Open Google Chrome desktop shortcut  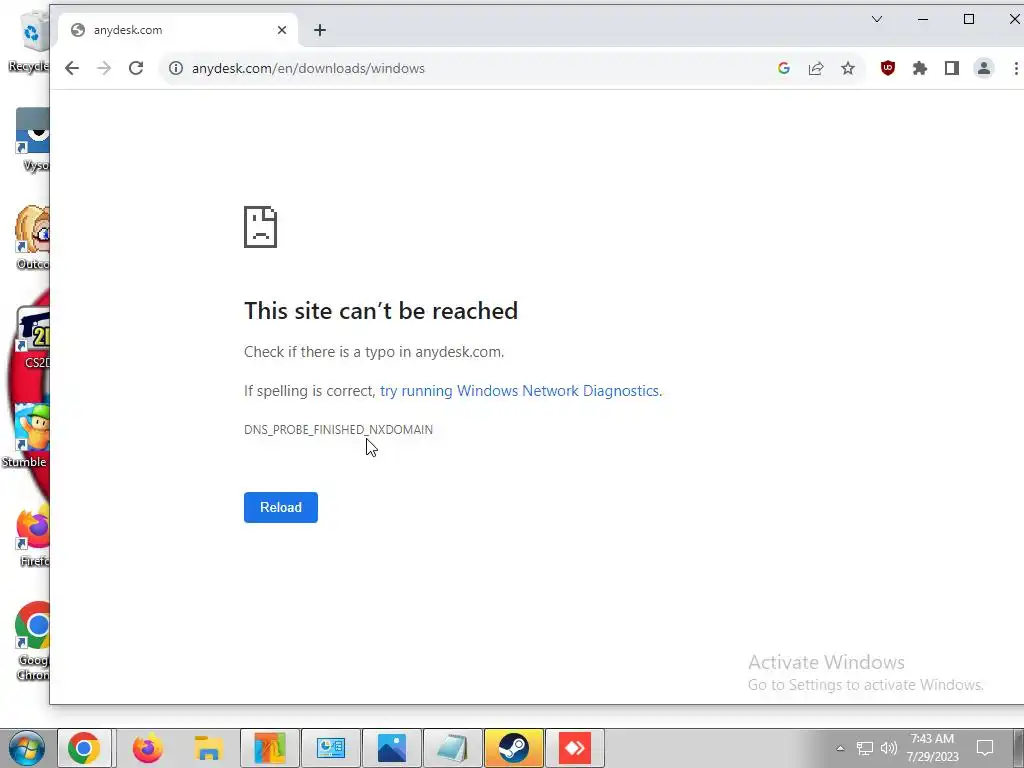pos(33,641)
